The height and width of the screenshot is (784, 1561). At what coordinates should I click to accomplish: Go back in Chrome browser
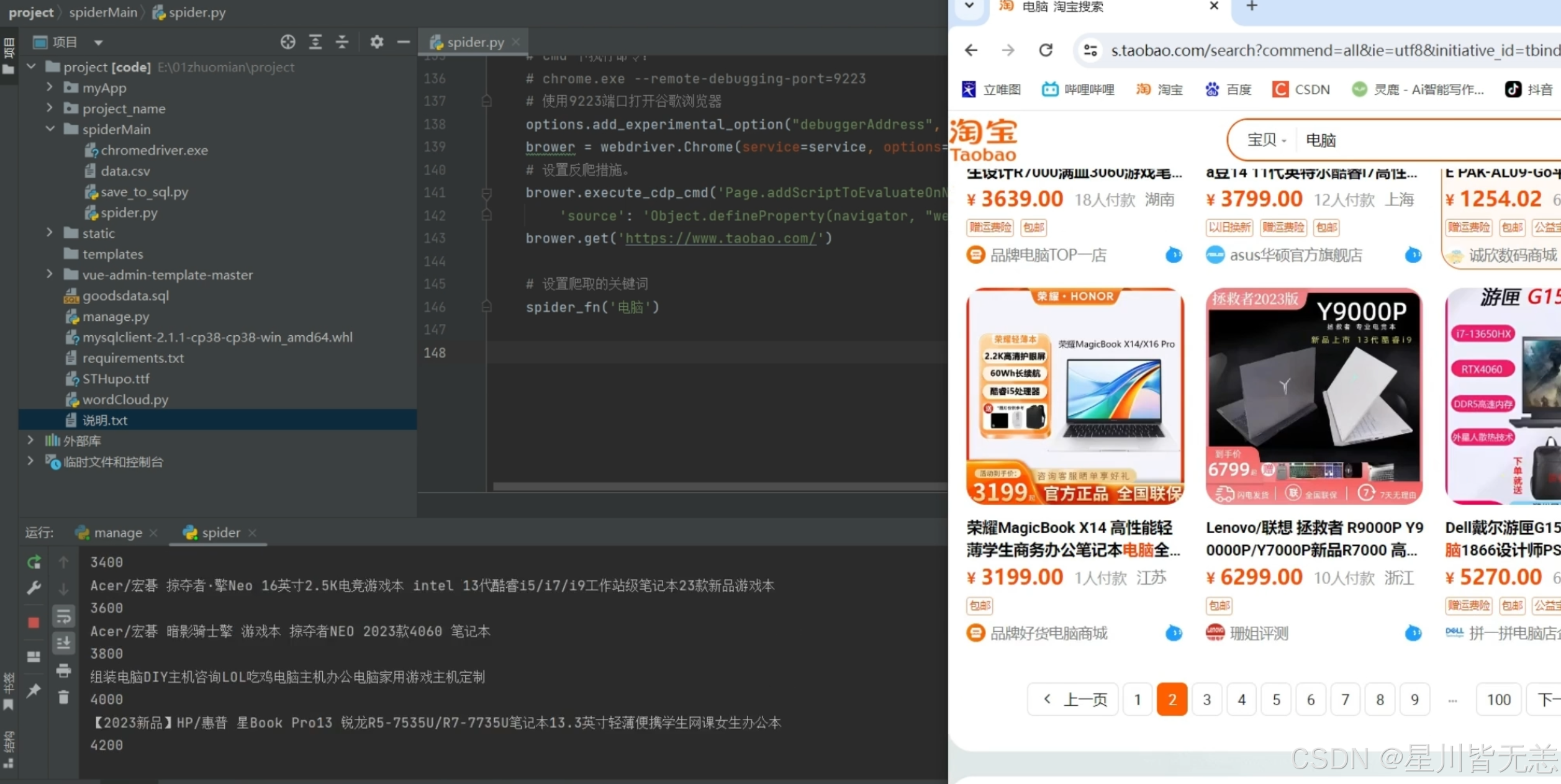click(972, 50)
